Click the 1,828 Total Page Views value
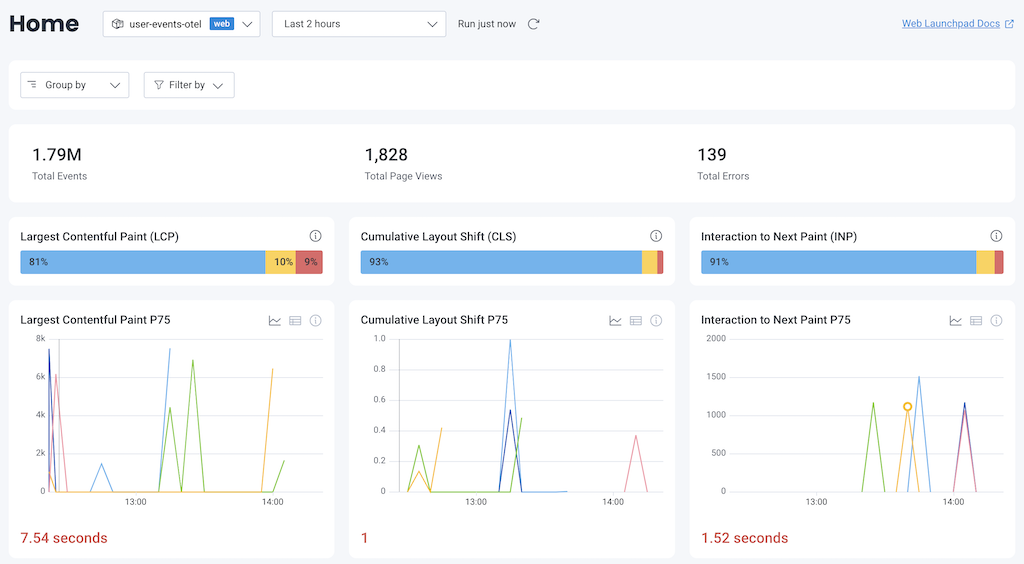The image size is (1024, 564). pos(386,155)
